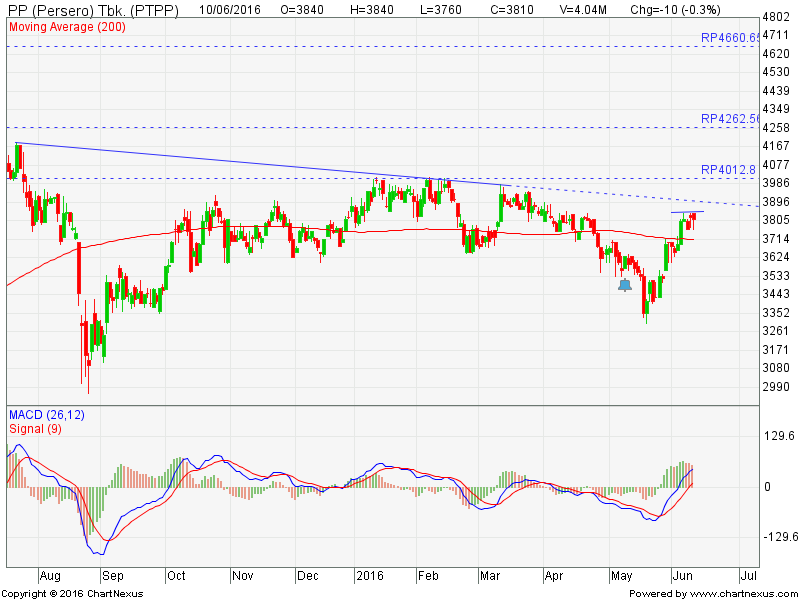Click the blue bell alert icon near May
This screenshot has width=800, height=600.
tap(625, 284)
